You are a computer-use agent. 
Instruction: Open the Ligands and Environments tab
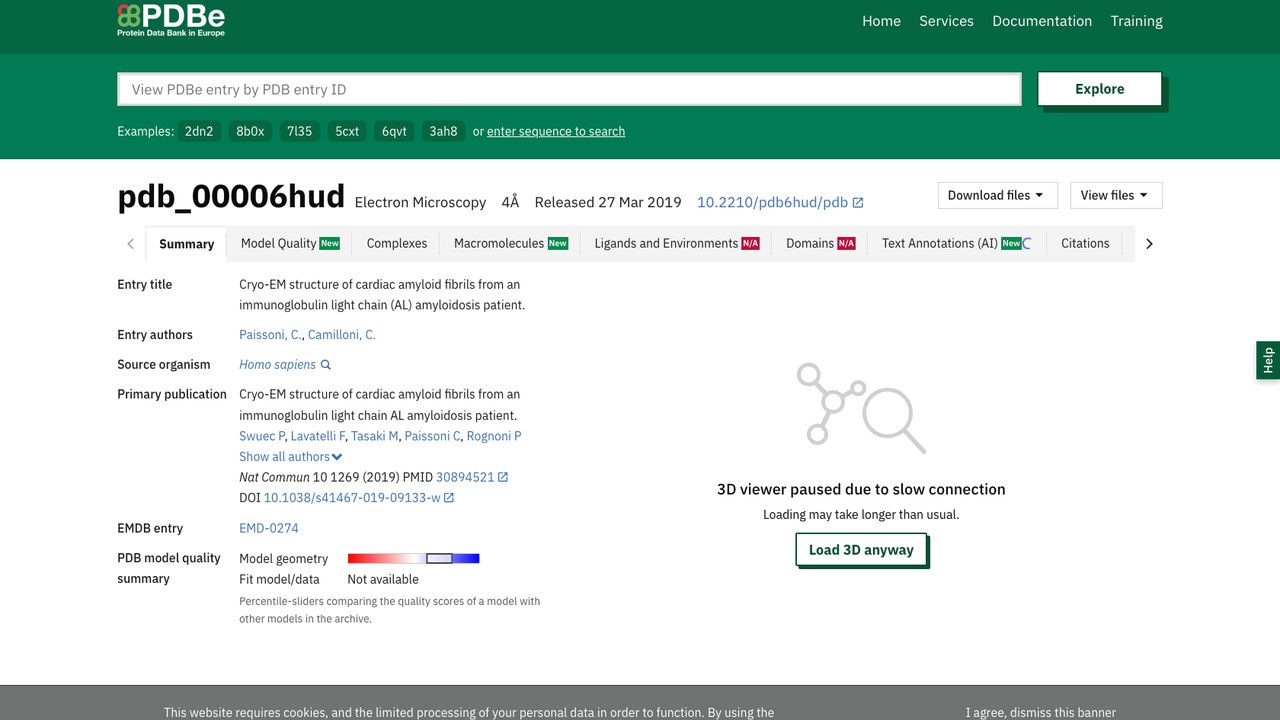(677, 243)
